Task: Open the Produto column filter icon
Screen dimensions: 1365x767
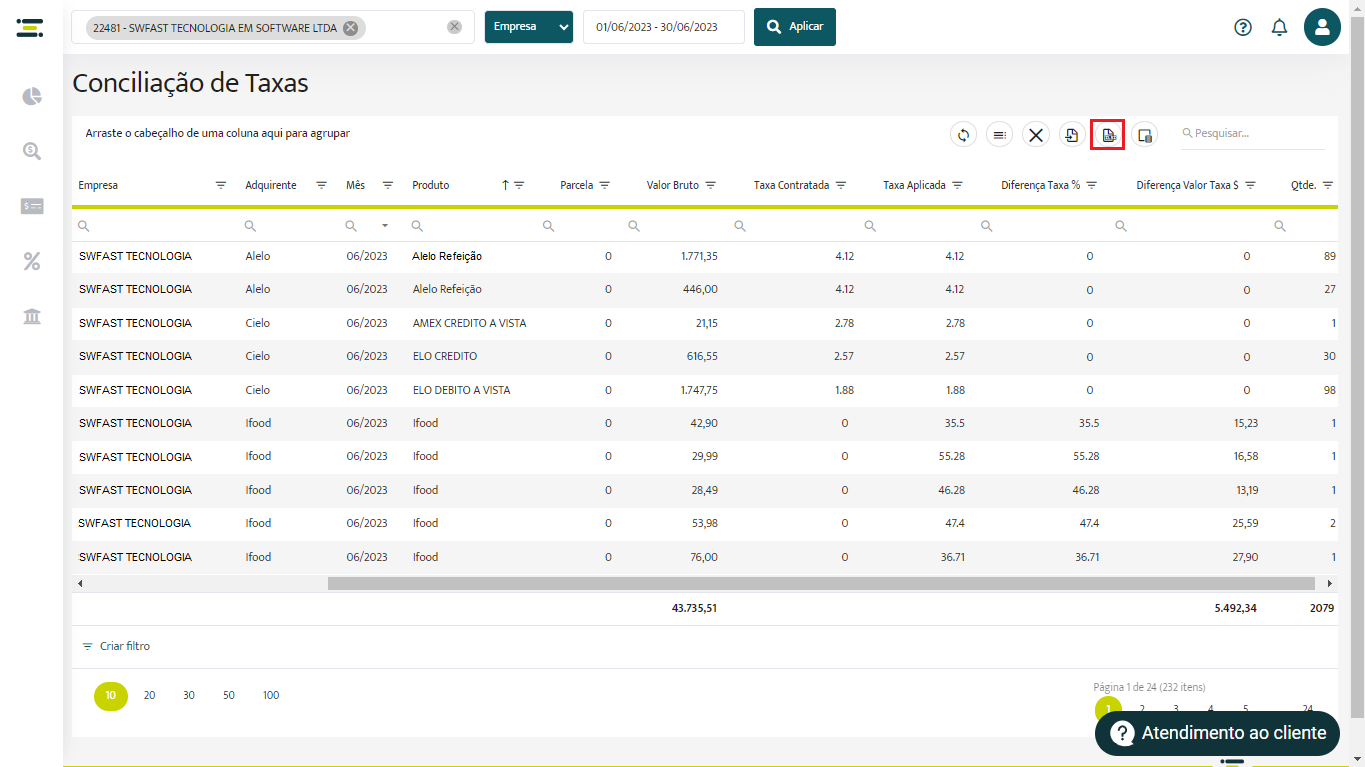Action: pos(519,185)
